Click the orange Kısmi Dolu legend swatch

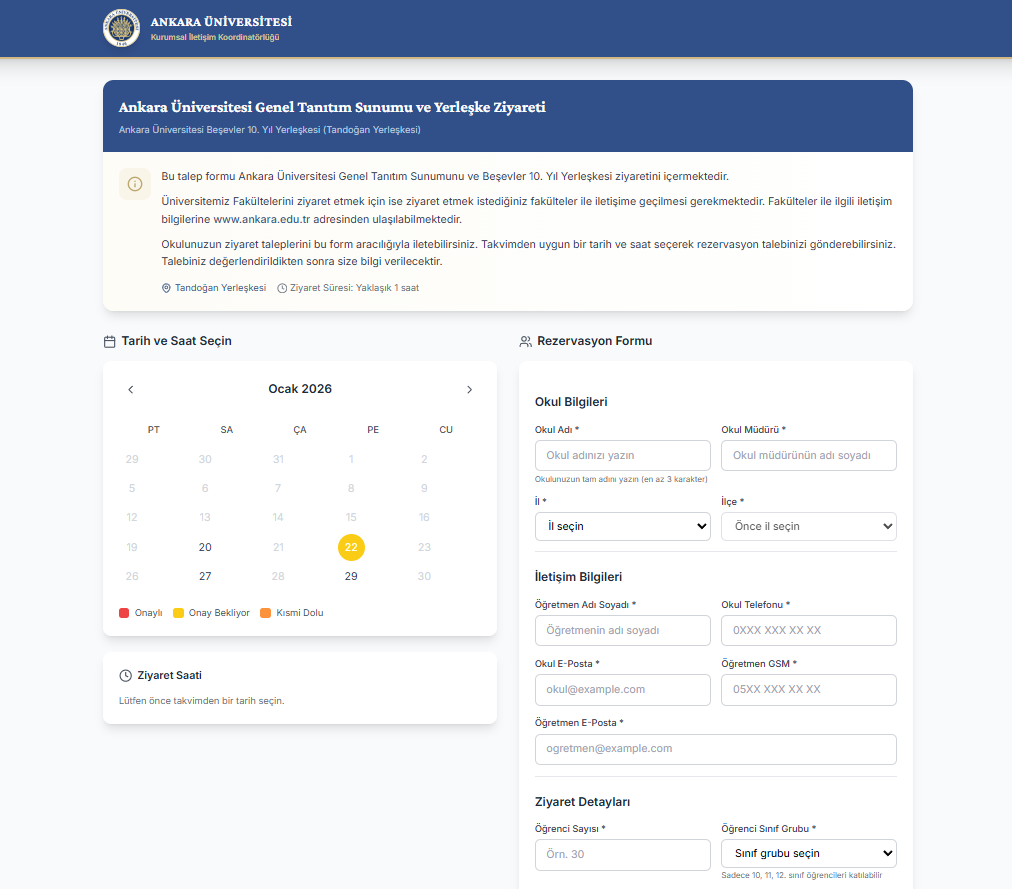(265, 613)
